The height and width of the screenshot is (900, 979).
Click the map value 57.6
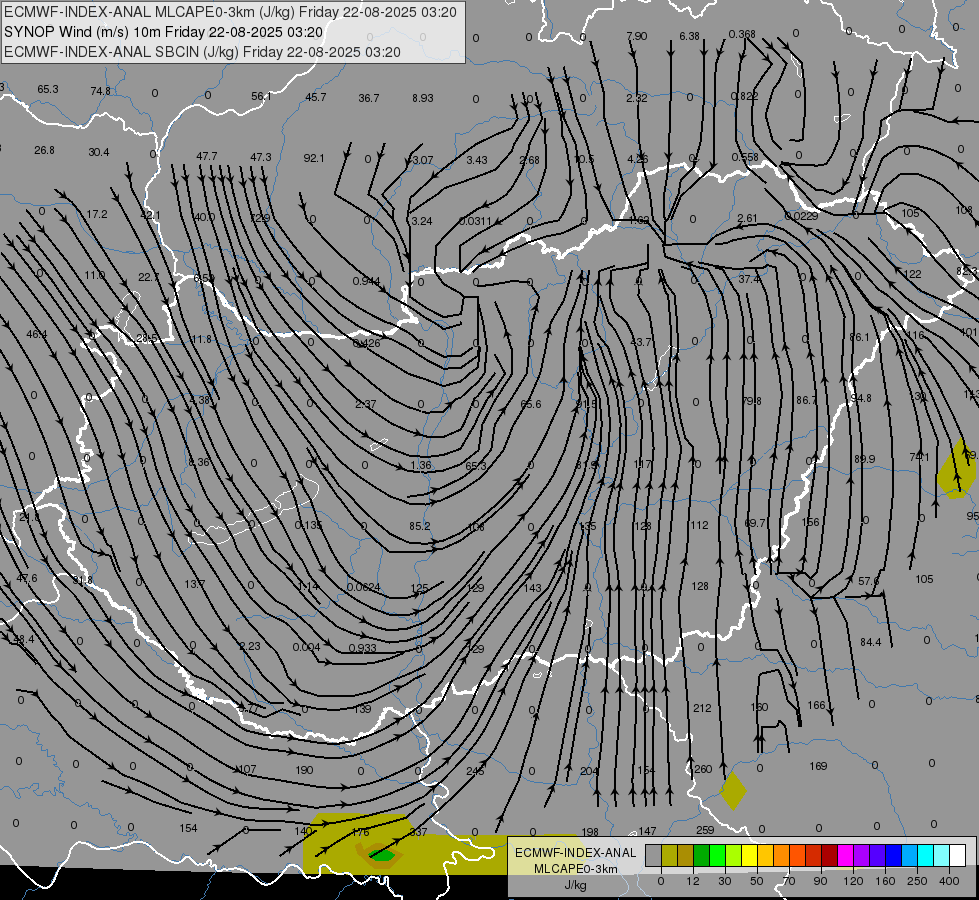click(868, 581)
